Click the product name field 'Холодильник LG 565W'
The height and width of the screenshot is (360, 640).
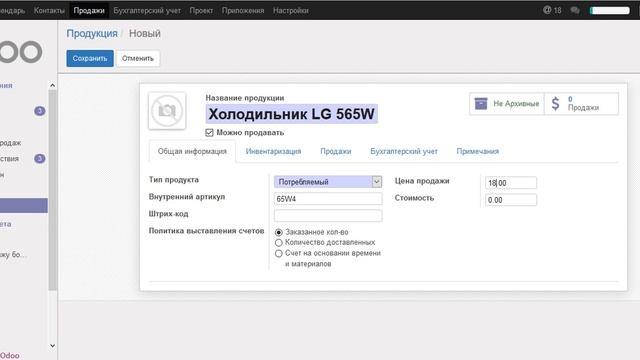pos(291,114)
